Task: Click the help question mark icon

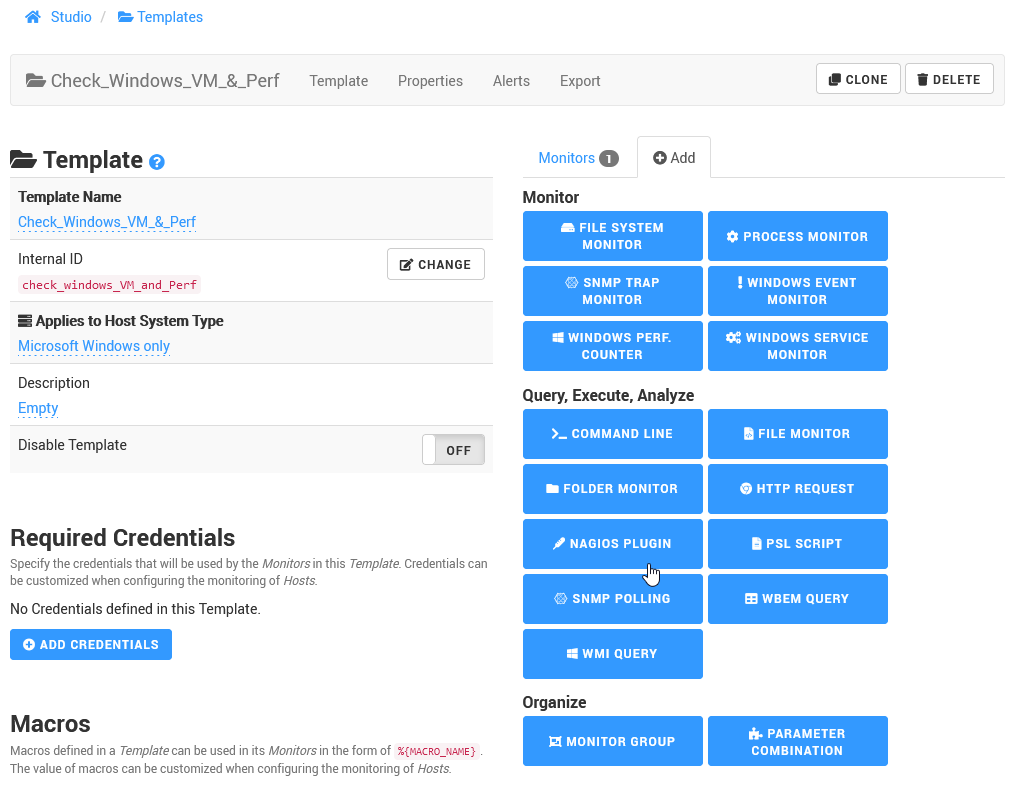Action: tap(157, 162)
